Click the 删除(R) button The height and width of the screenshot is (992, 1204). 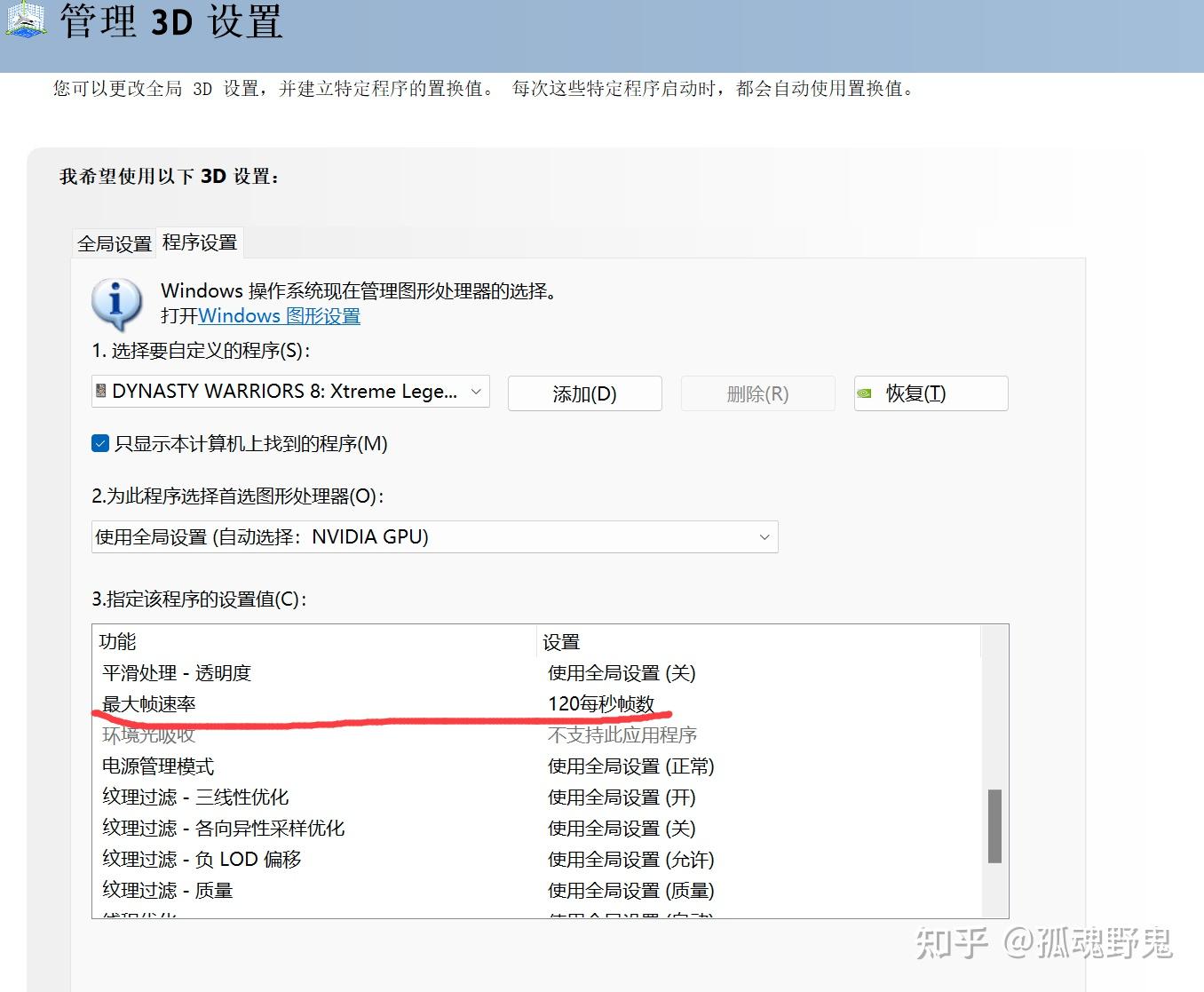[x=758, y=393]
